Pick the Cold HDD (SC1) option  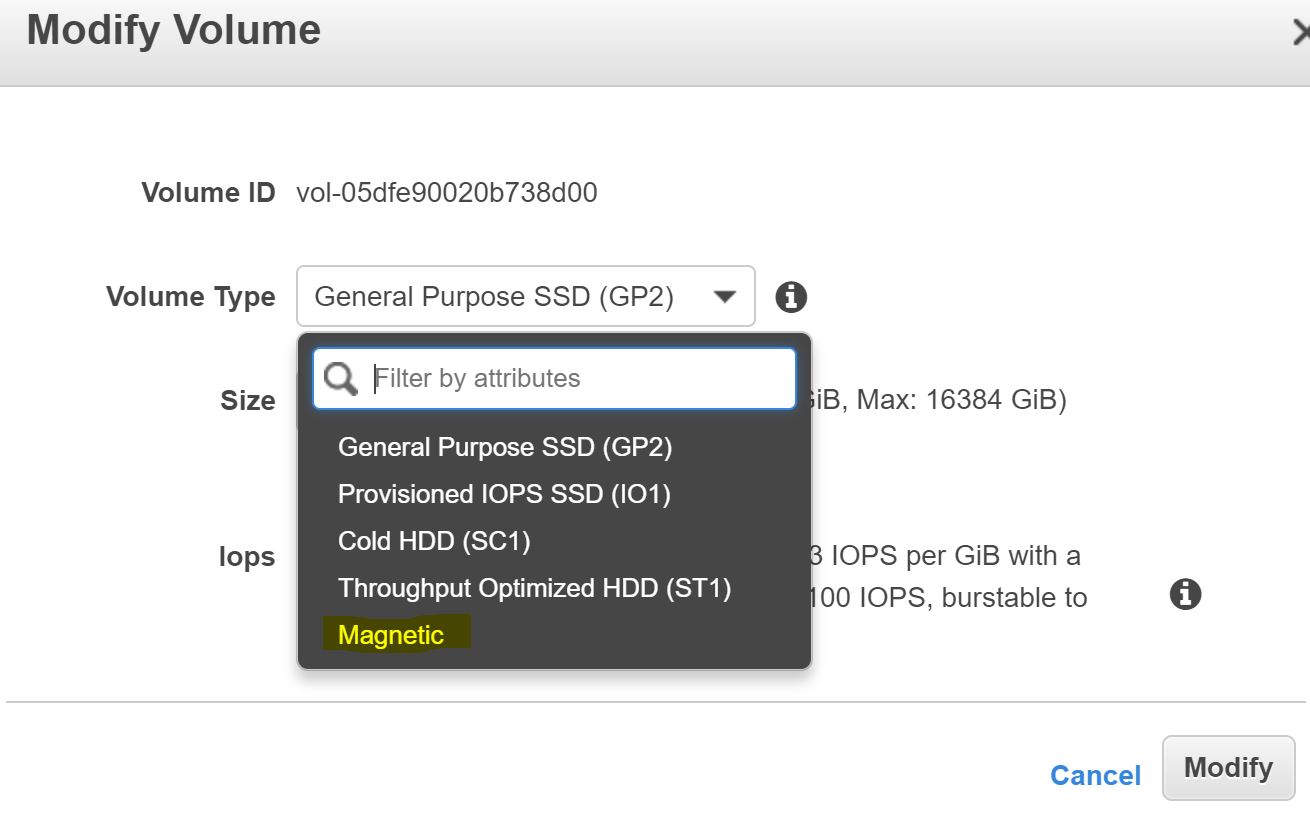[434, 541]
